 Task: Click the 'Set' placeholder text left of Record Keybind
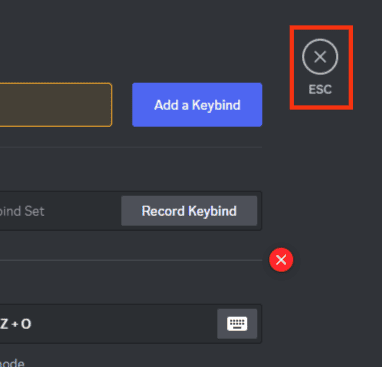[x=34, y=211]
